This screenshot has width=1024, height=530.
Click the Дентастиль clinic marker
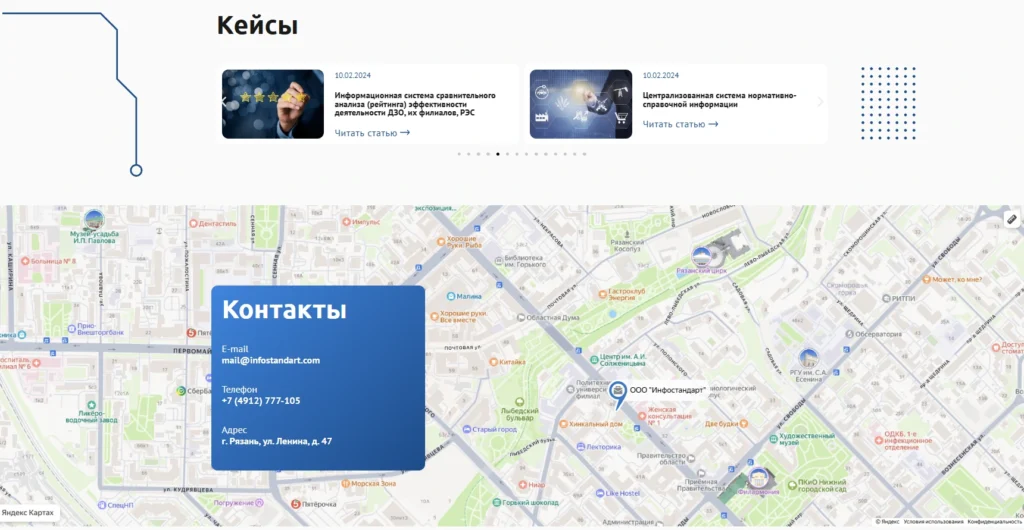[x=193, y=223]
